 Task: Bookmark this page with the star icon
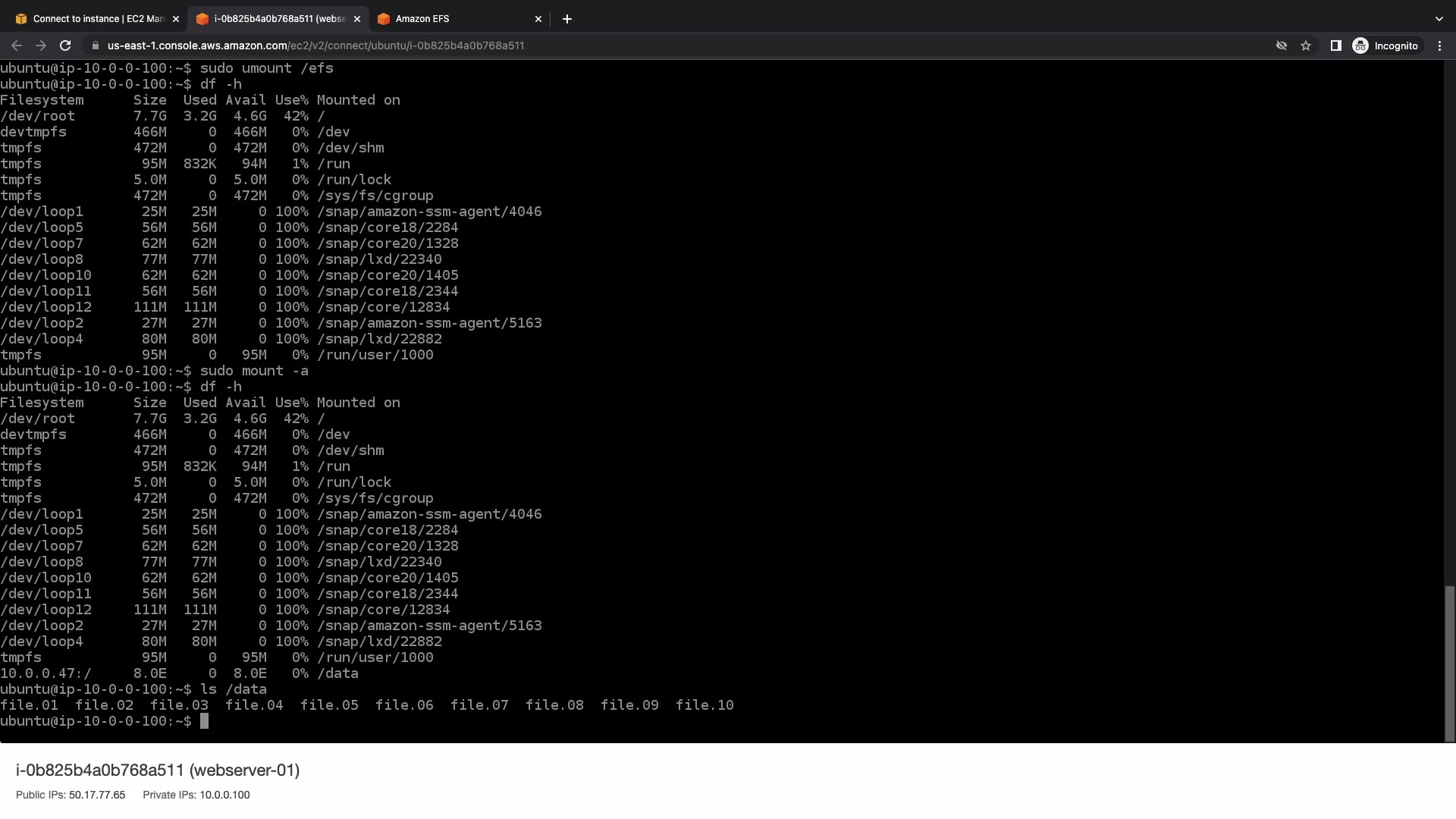(x=1306, y=45)
